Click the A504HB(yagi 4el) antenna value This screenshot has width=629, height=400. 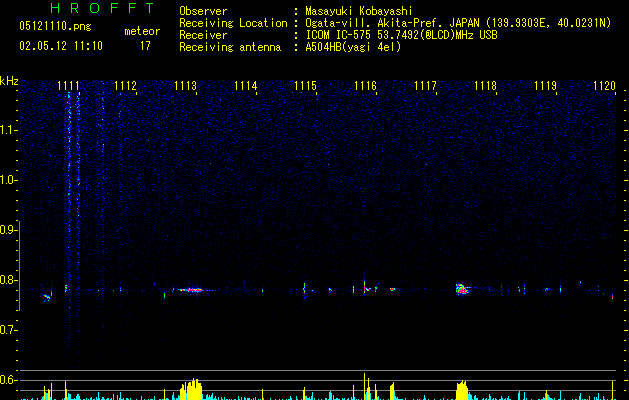(x=353, y=47)
